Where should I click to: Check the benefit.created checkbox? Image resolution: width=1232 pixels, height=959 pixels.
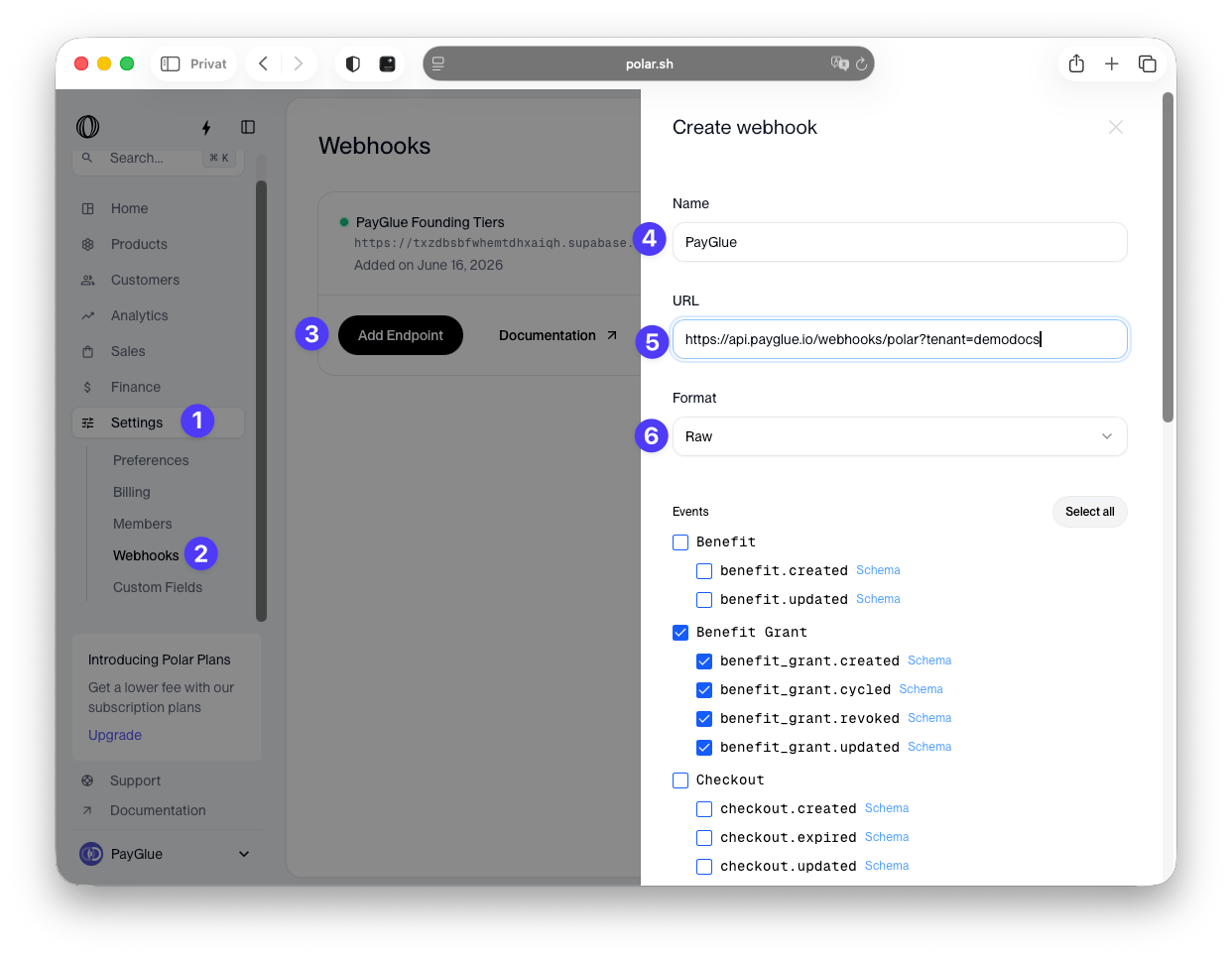pyautogui.click(x=704, y=571)
